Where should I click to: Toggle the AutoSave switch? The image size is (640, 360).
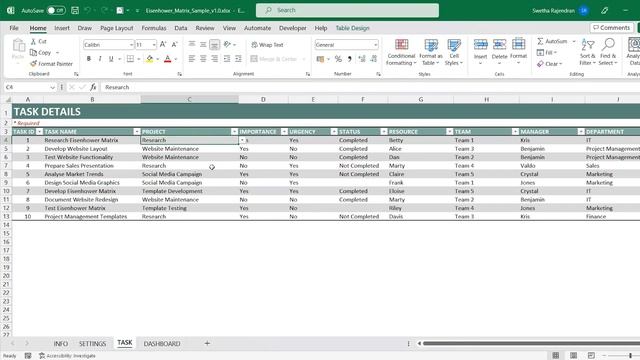point(56,10)
